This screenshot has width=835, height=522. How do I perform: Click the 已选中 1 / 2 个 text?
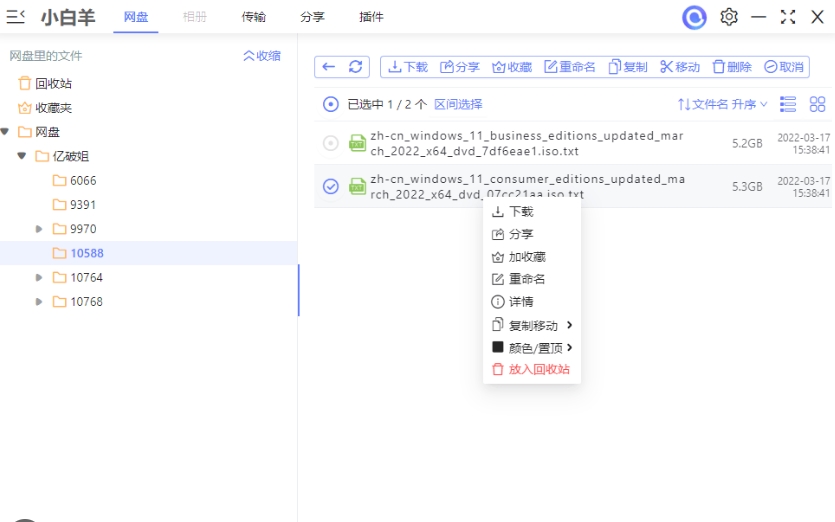click(x=387, y=104)
